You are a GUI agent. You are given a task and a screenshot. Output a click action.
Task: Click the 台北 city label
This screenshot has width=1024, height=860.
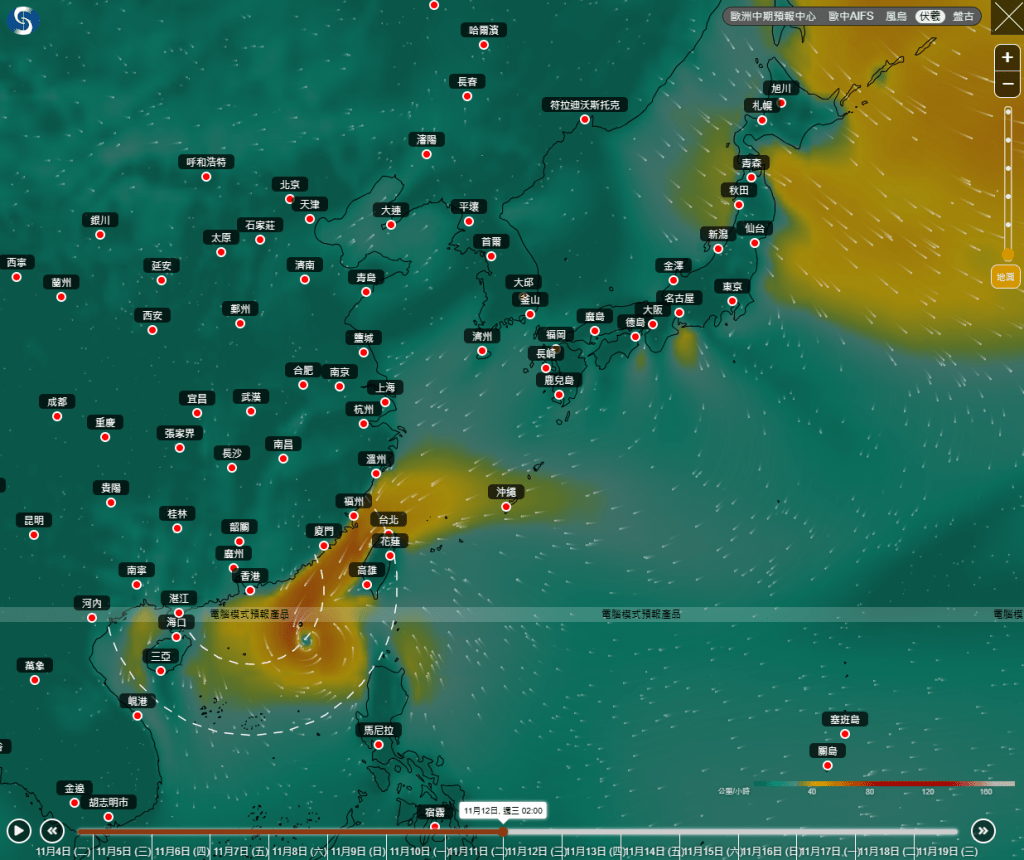[x=389, y=519]
